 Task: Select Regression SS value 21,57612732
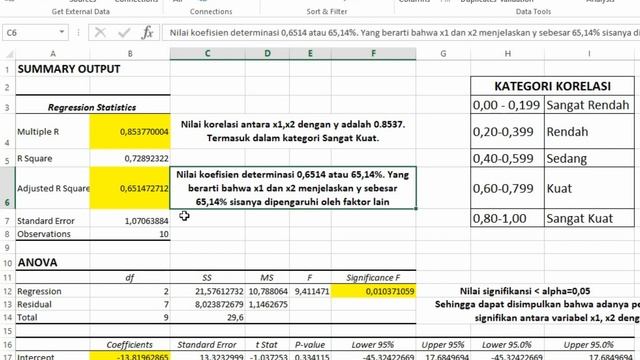(x=207, y=291)
